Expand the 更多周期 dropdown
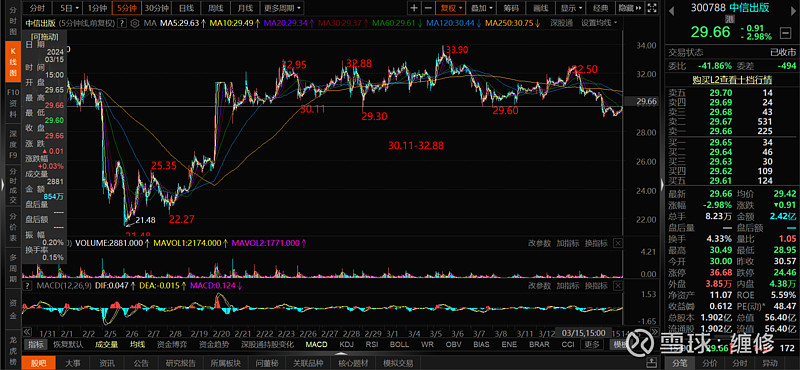 point(283,8)
